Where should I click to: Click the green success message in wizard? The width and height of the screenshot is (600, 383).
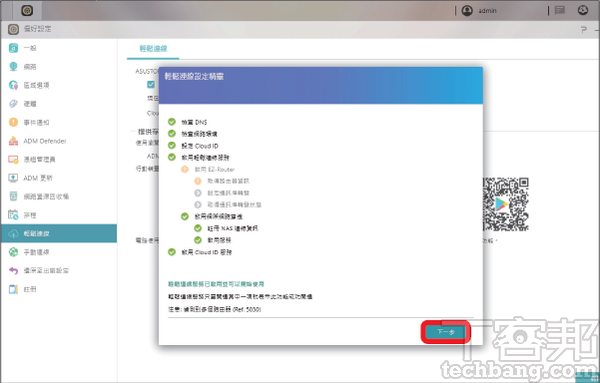tap(216, 284)
